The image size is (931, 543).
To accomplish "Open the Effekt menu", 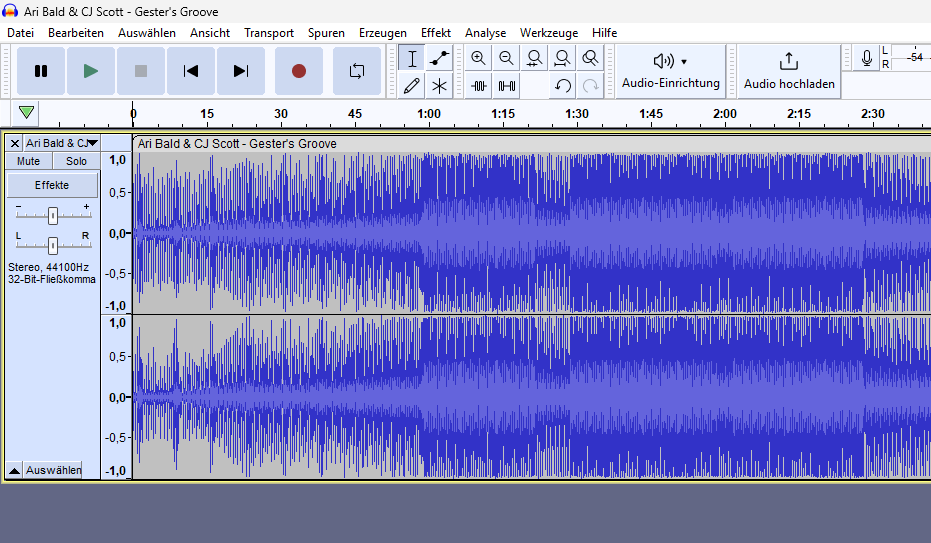I will click(436, 33).
